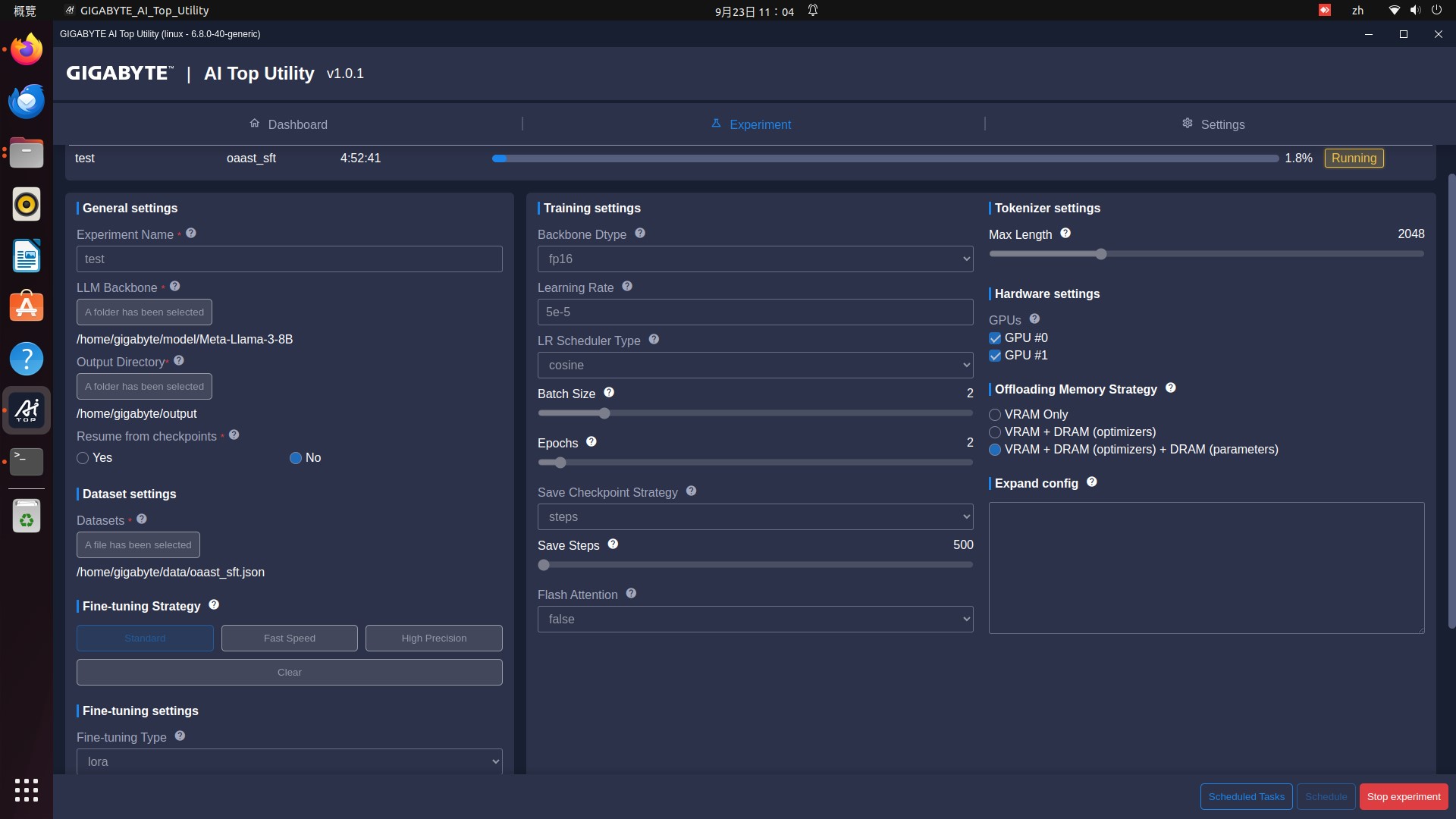
Task: Click the Dashboard tab
Action: coord(289,124)
